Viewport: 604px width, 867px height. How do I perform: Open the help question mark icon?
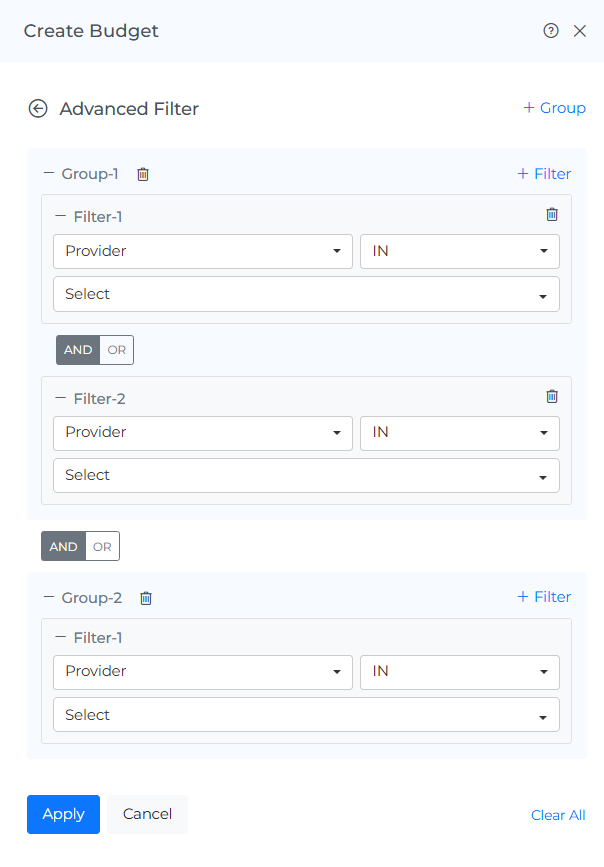click(550, 31)
